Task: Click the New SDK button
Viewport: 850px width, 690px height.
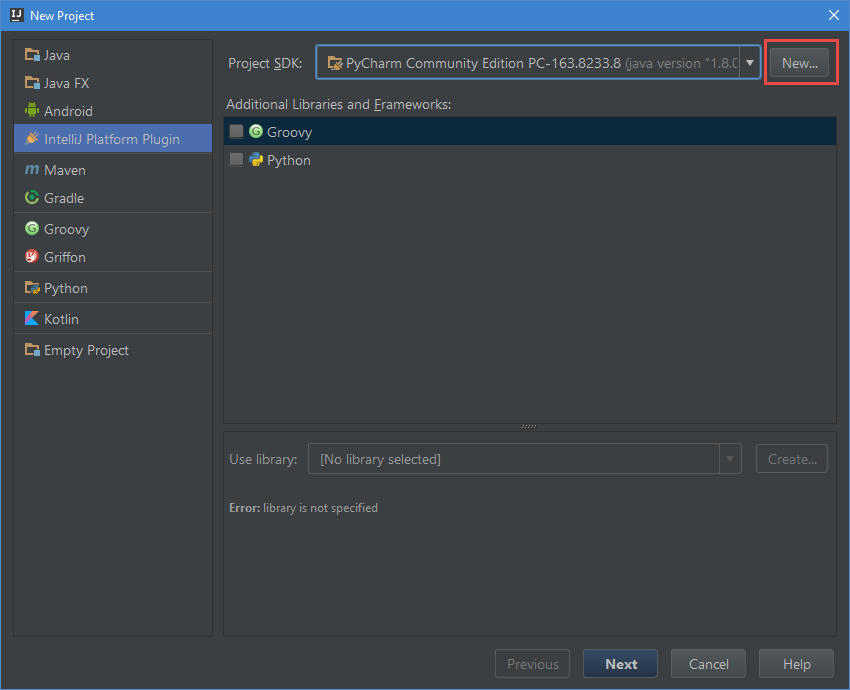Action: point(799,62)
